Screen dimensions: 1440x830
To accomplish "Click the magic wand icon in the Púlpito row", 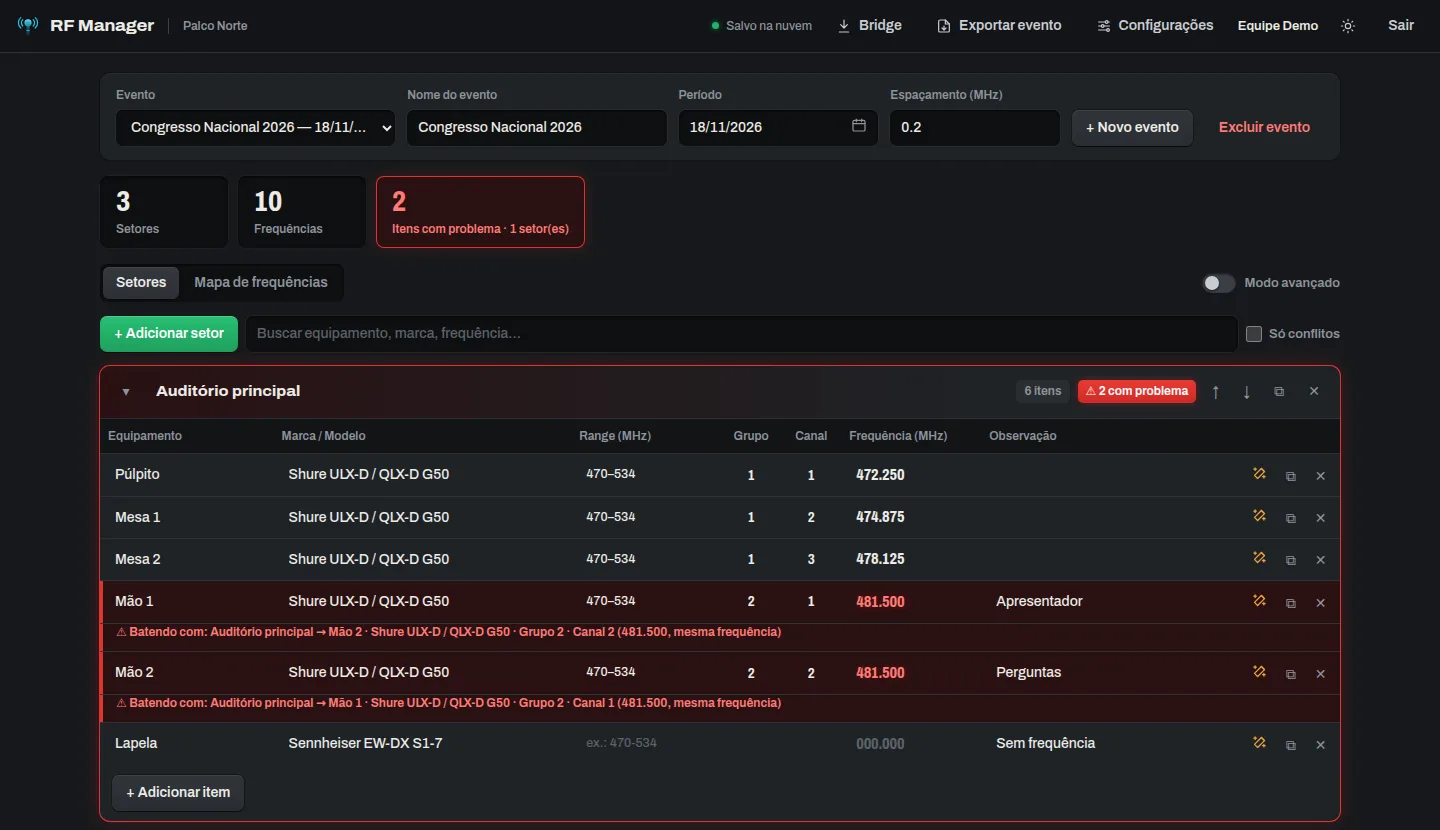I will (1259, 474).
